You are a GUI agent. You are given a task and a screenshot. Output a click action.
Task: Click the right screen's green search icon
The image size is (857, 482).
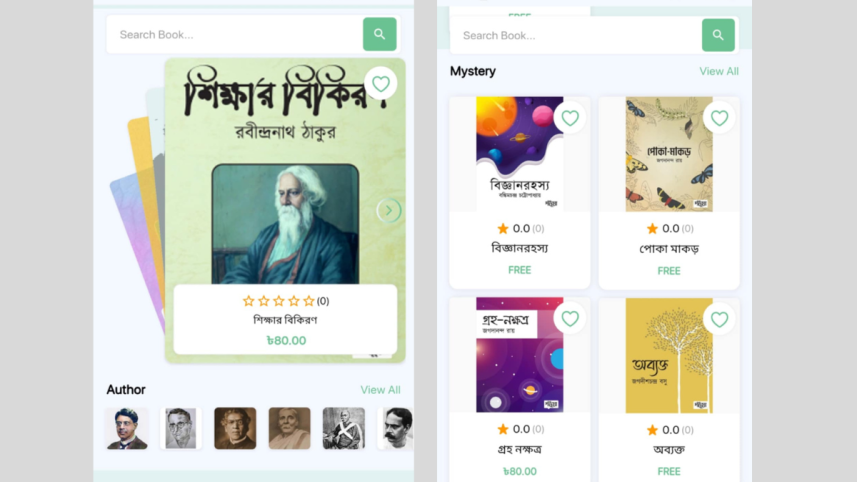[718, 35]
